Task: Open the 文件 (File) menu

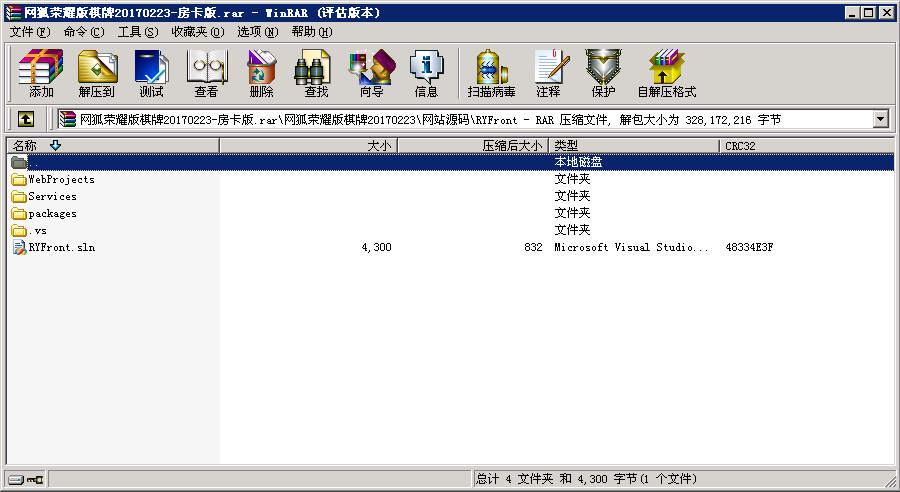Action: 29,32
